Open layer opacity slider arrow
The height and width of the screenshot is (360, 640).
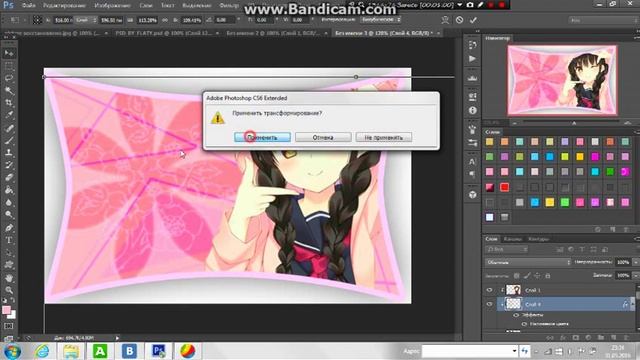[635, 262]
